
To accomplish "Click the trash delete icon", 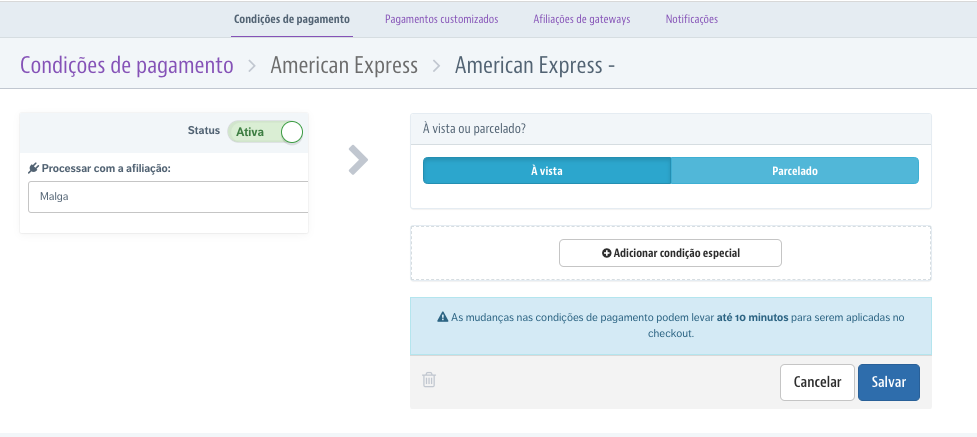I will click(429, 380).
